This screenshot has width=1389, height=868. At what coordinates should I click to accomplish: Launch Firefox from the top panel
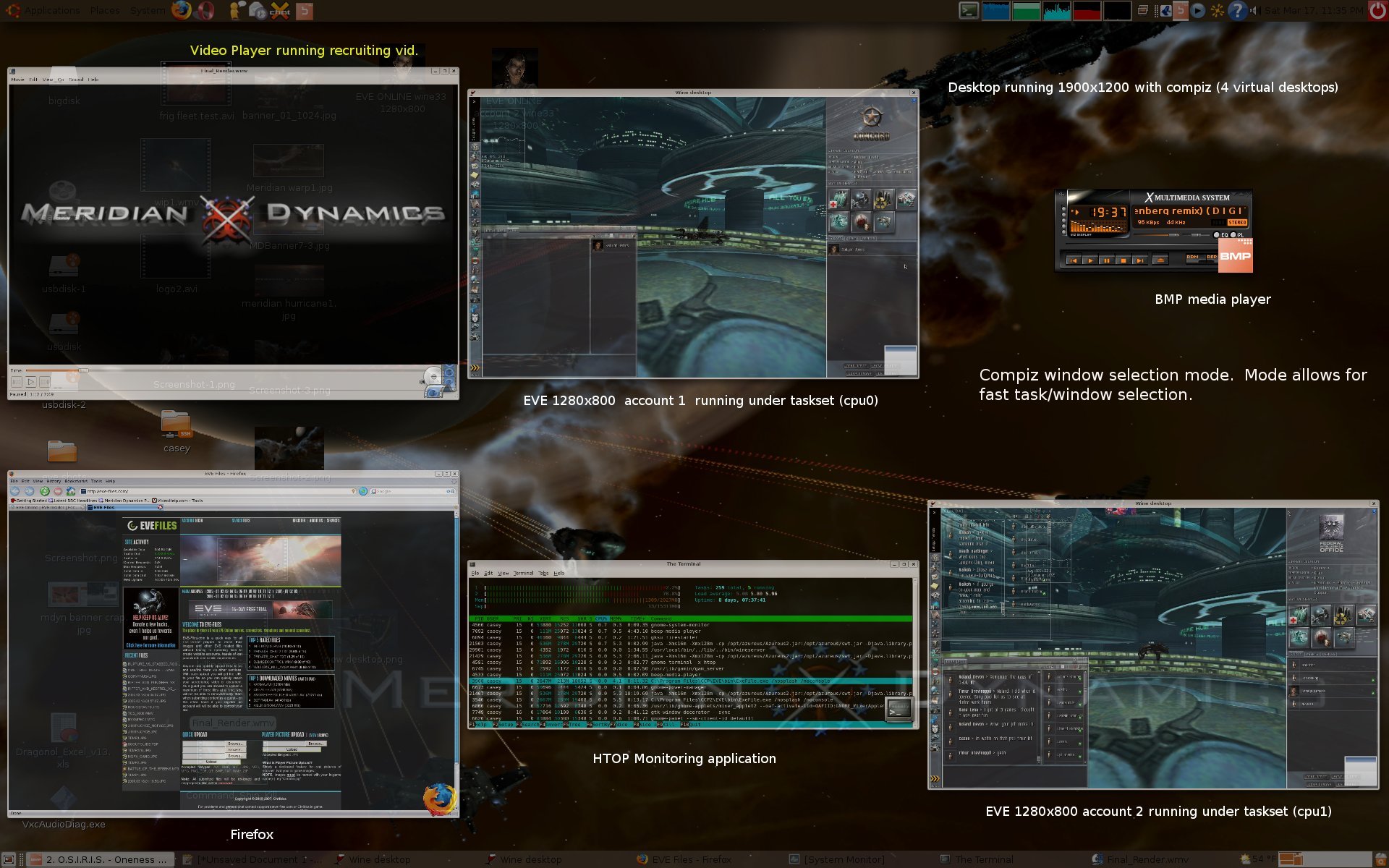[182, 10]
